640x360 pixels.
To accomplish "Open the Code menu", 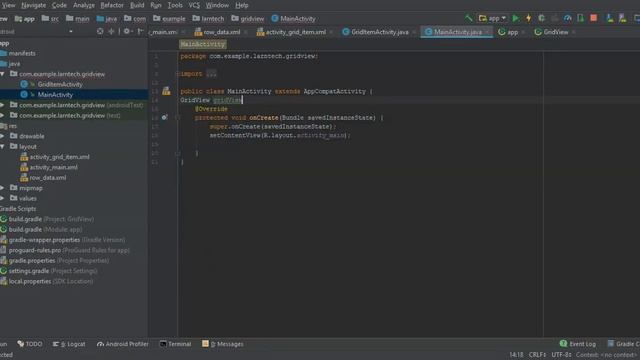I will 59,5.
